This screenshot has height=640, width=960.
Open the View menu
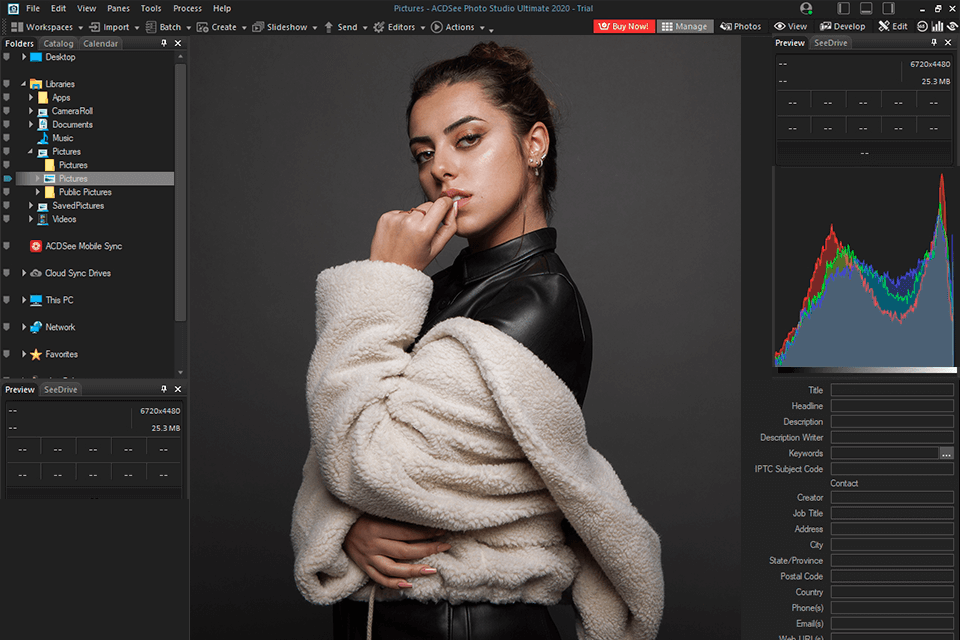click(x=86, y=9)
